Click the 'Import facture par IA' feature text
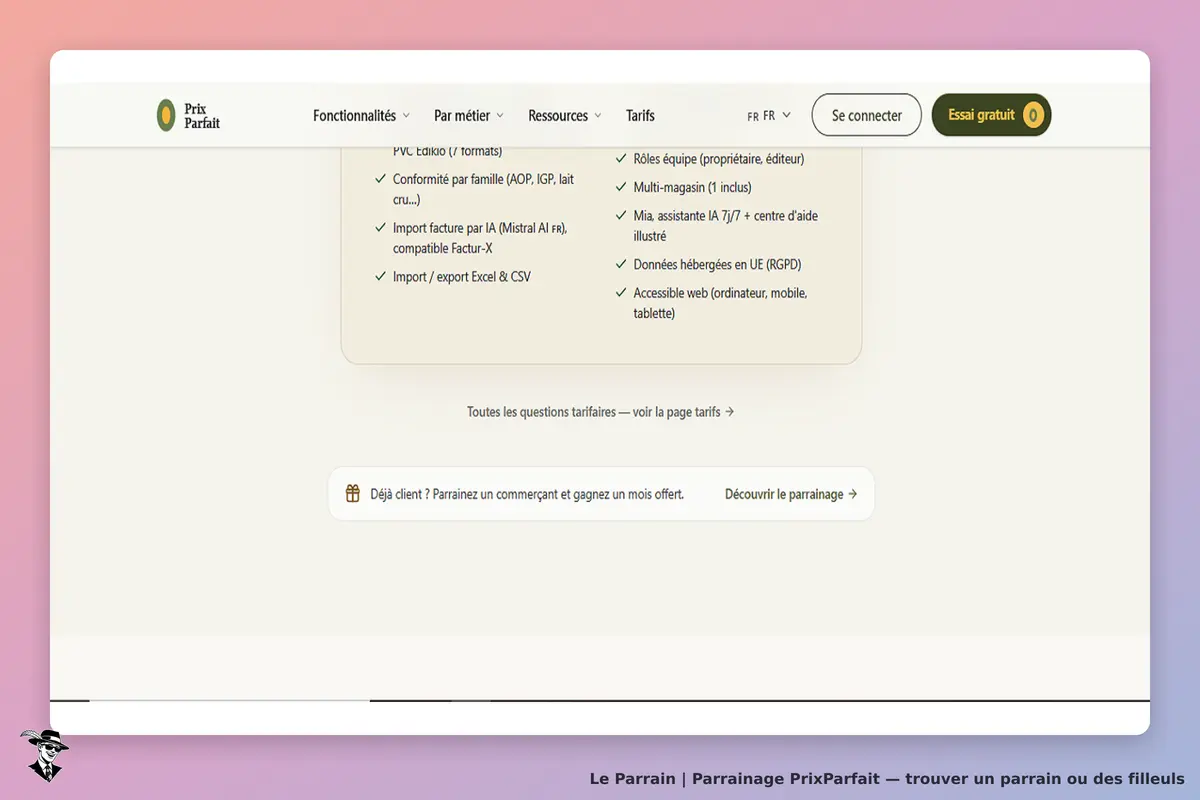The height and width of the screenshot is (800, 1200). pyautogui.click(x=480, y=238)
